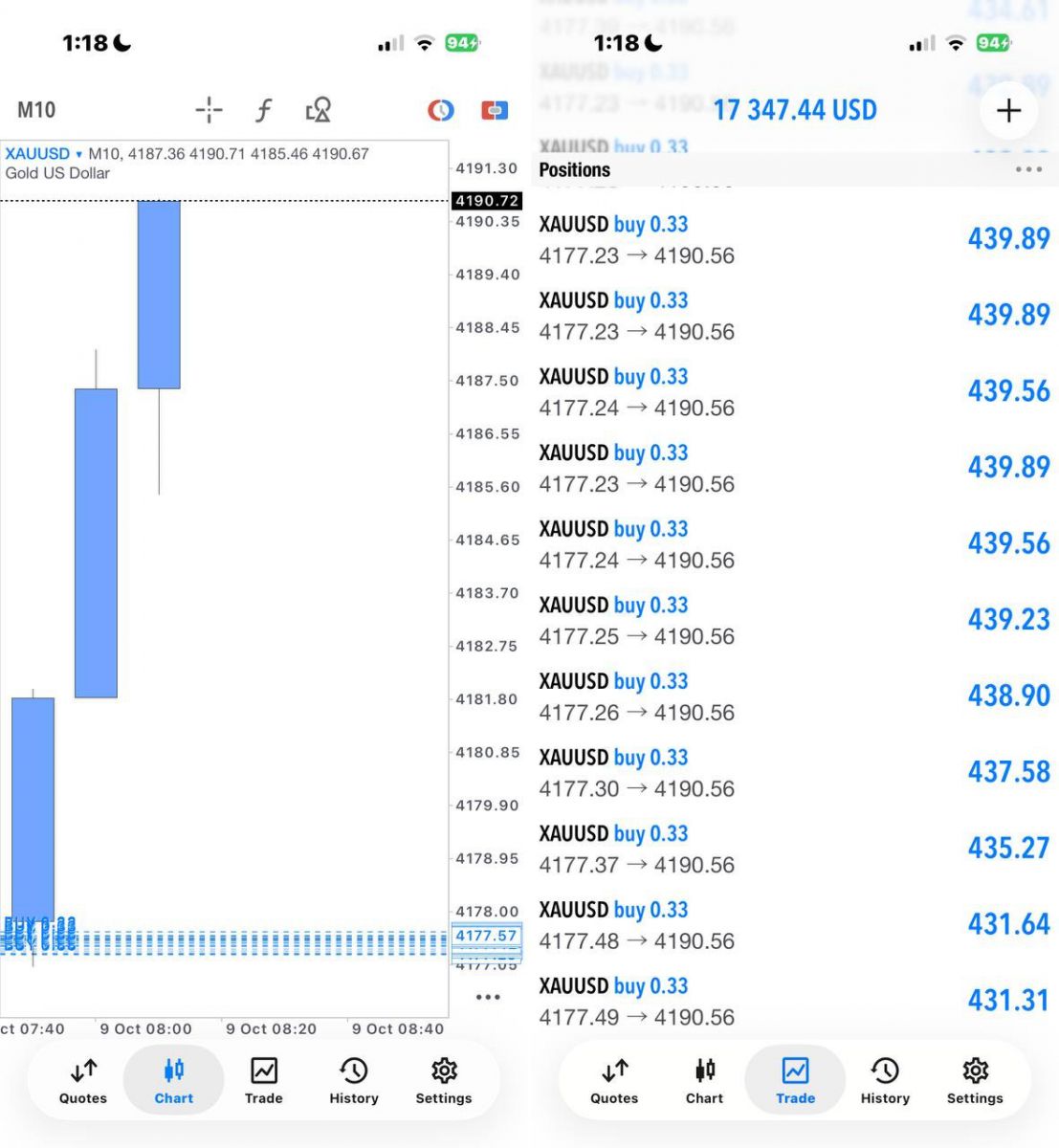This screenshot has width=1059, height=1148.
Task: Tap the 431.31 profit value
Action: (1009, 1000)
